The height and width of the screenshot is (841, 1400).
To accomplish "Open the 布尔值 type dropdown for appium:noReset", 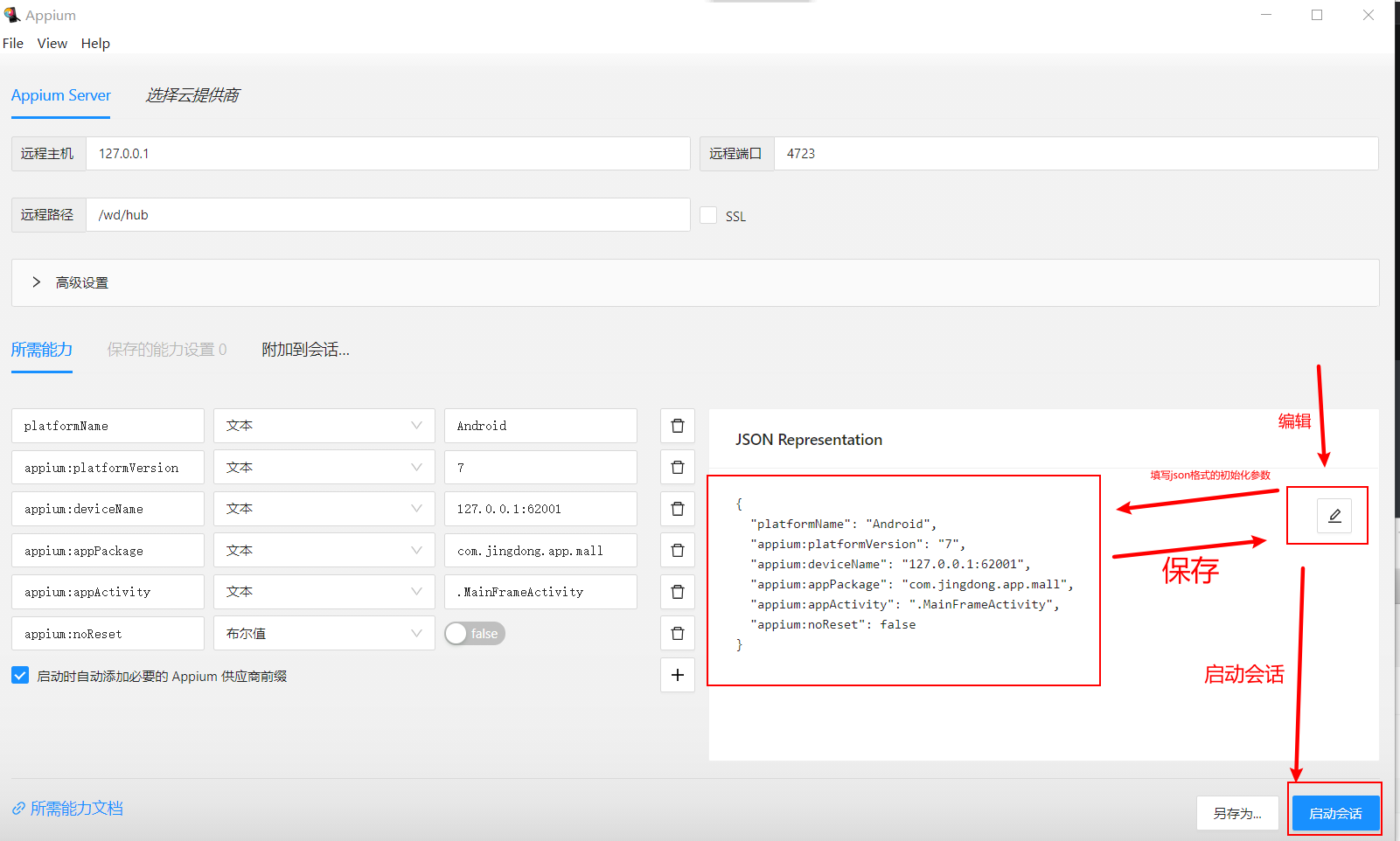I will [324, 634].
